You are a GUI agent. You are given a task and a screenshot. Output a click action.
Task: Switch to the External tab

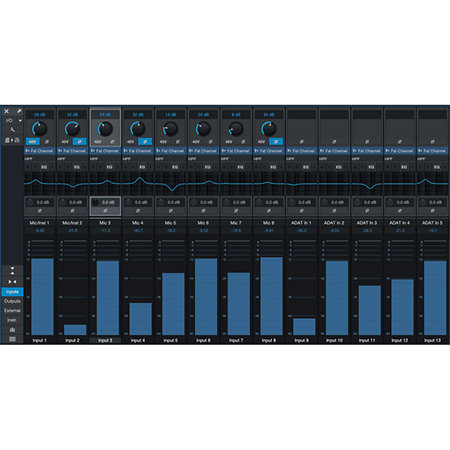click(12, 310)
